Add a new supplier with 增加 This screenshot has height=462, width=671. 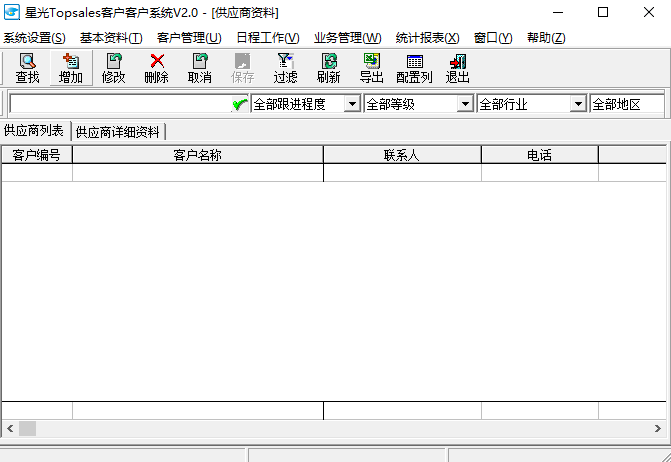click(x=71, y=68)
